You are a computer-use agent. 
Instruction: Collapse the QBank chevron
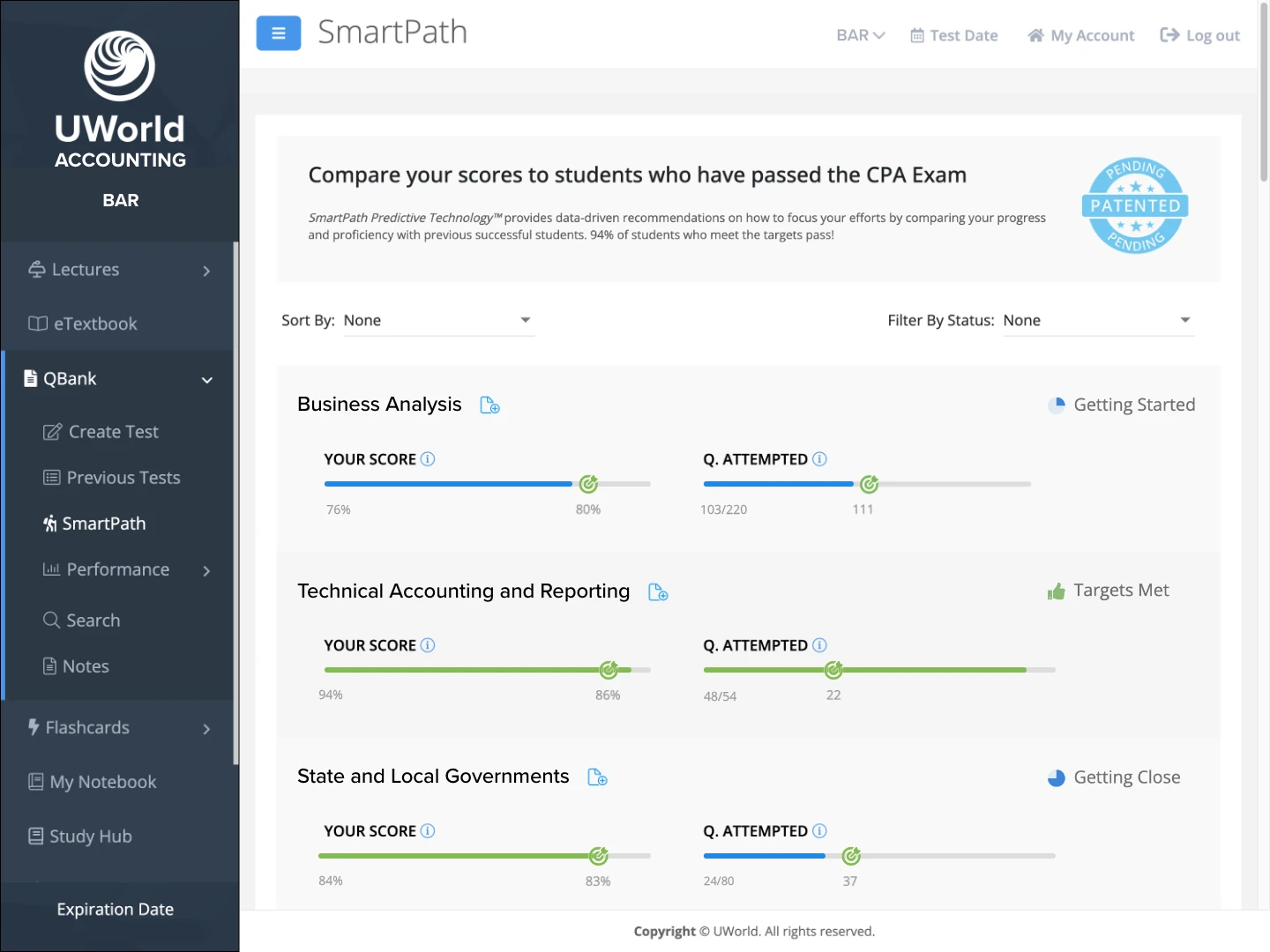pyautogui.click(x=207, y=380)
